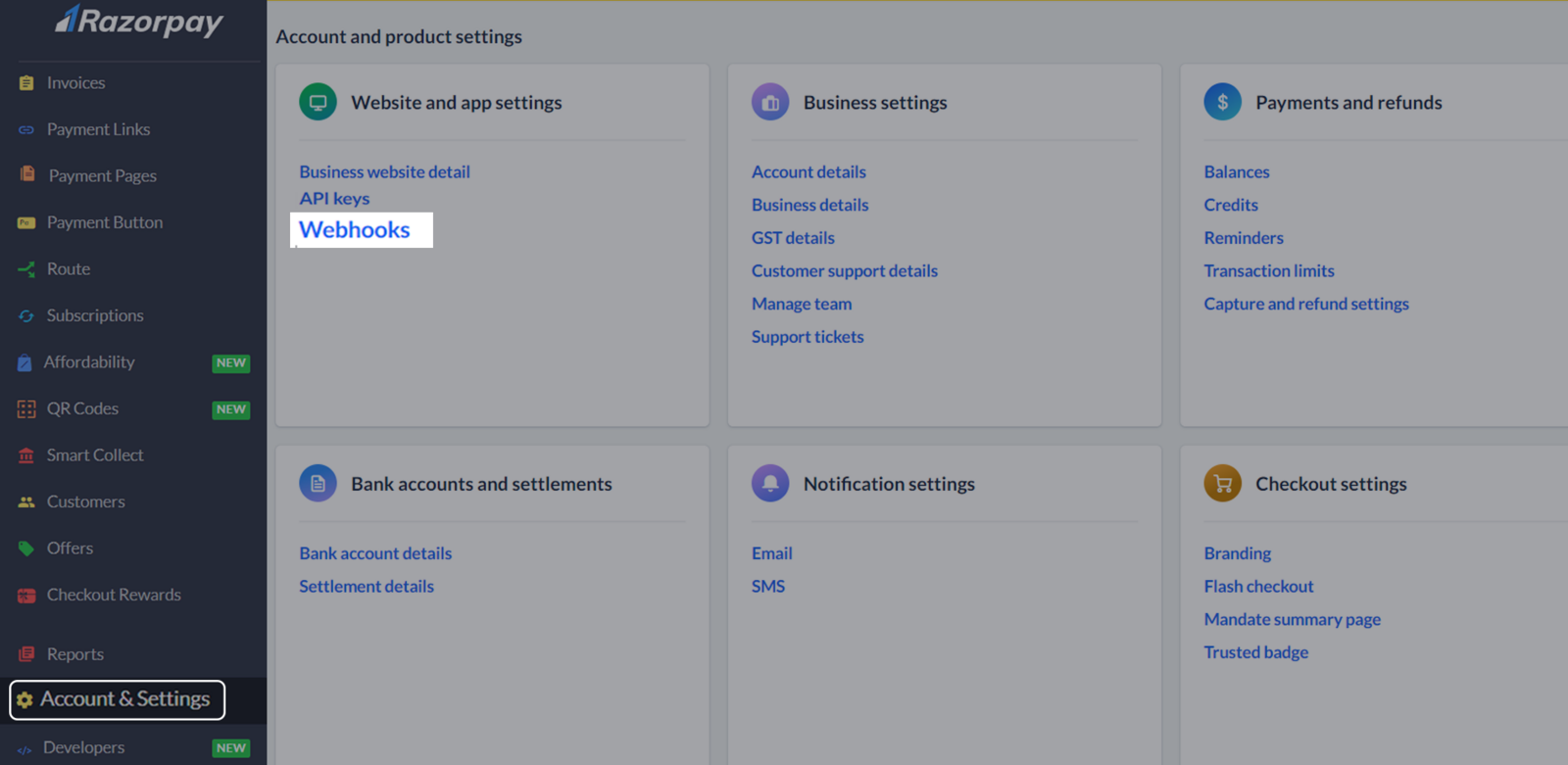Open Account details link
1568x765 pixels.
808,171
